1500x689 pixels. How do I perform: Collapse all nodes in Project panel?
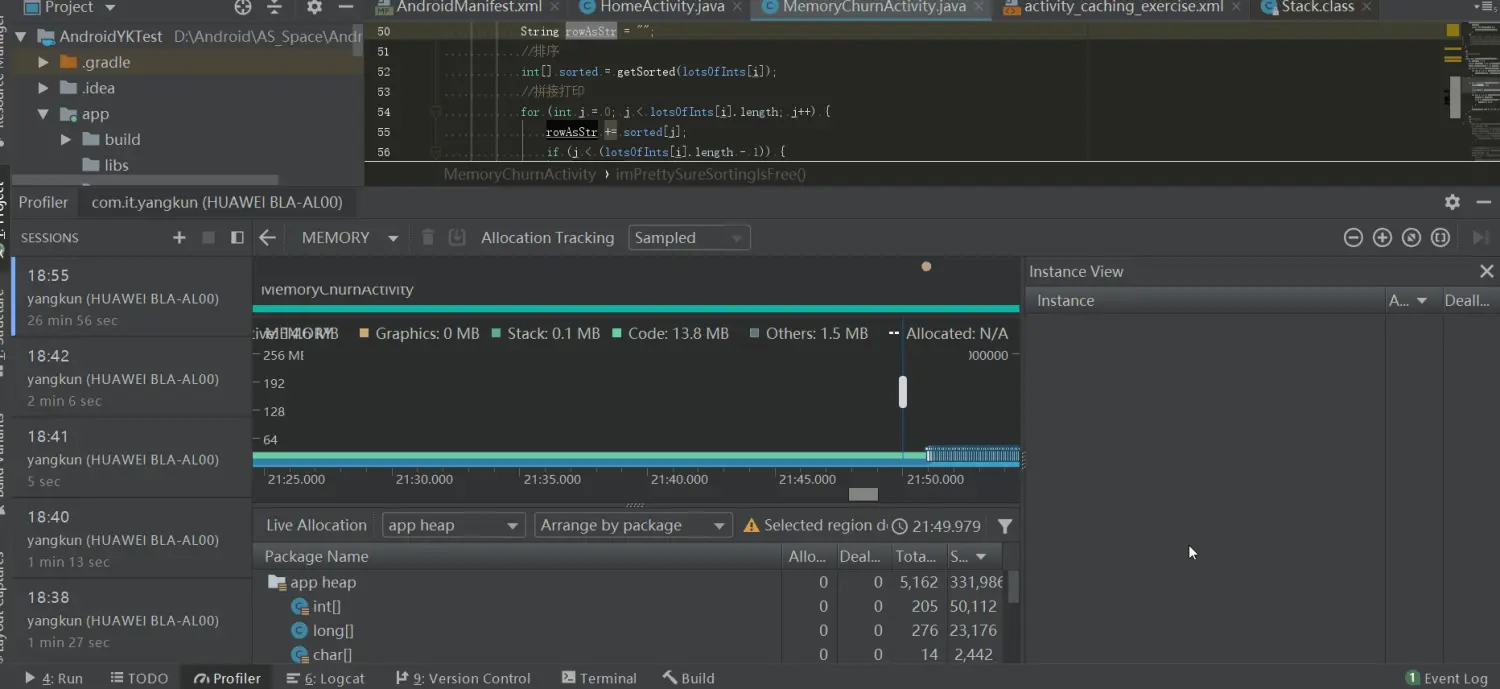click(x=274, y=7)
